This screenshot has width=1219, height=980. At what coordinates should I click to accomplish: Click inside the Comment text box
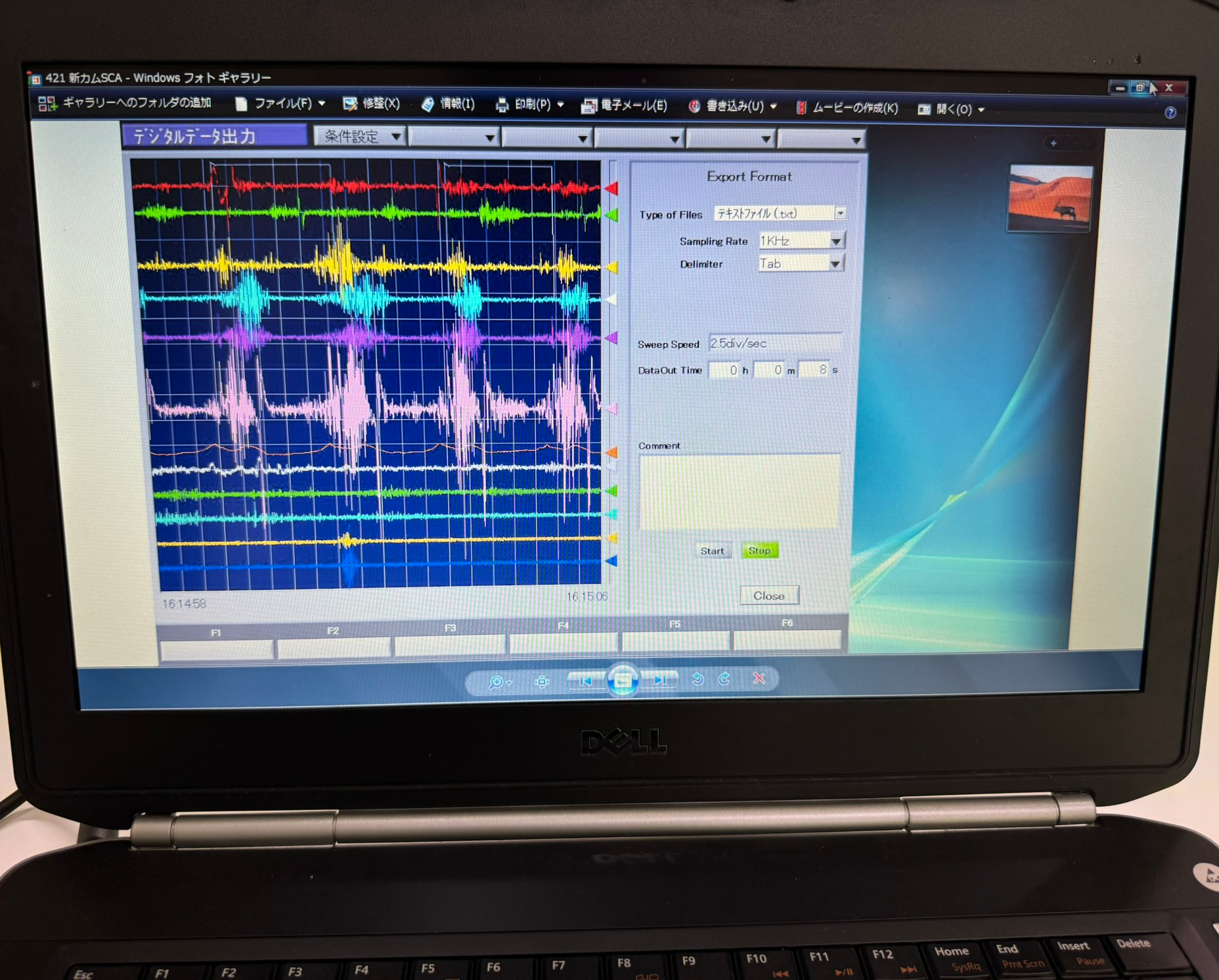click(739, 491)
